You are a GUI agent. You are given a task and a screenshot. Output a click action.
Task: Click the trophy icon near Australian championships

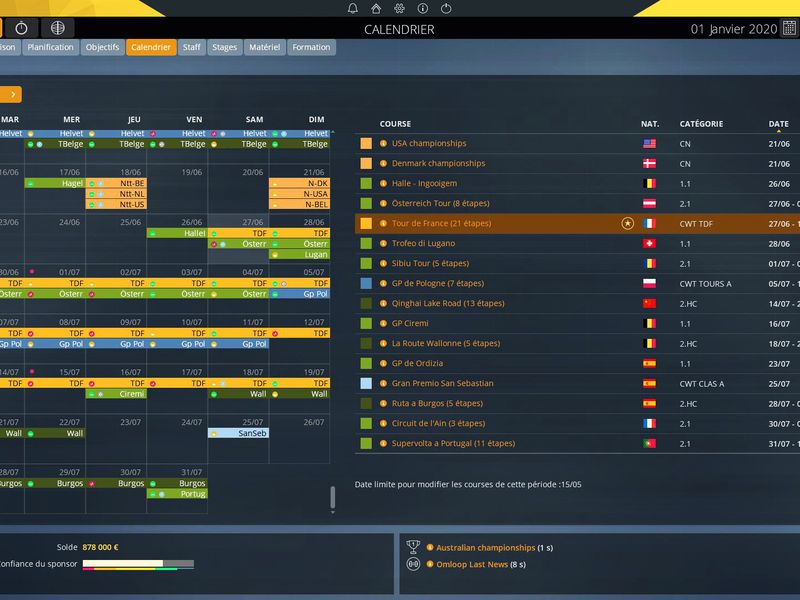pos(413,547)
